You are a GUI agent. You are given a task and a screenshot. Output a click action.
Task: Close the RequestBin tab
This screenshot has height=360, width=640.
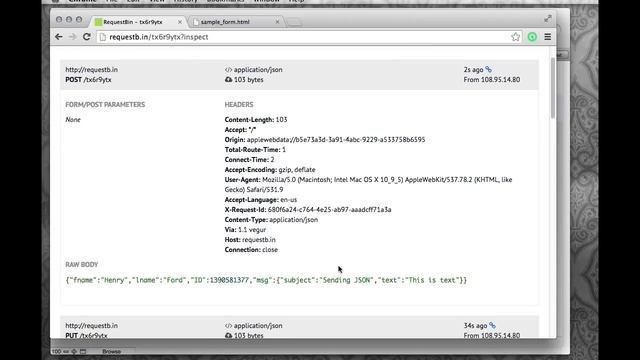tap(180, 22)
